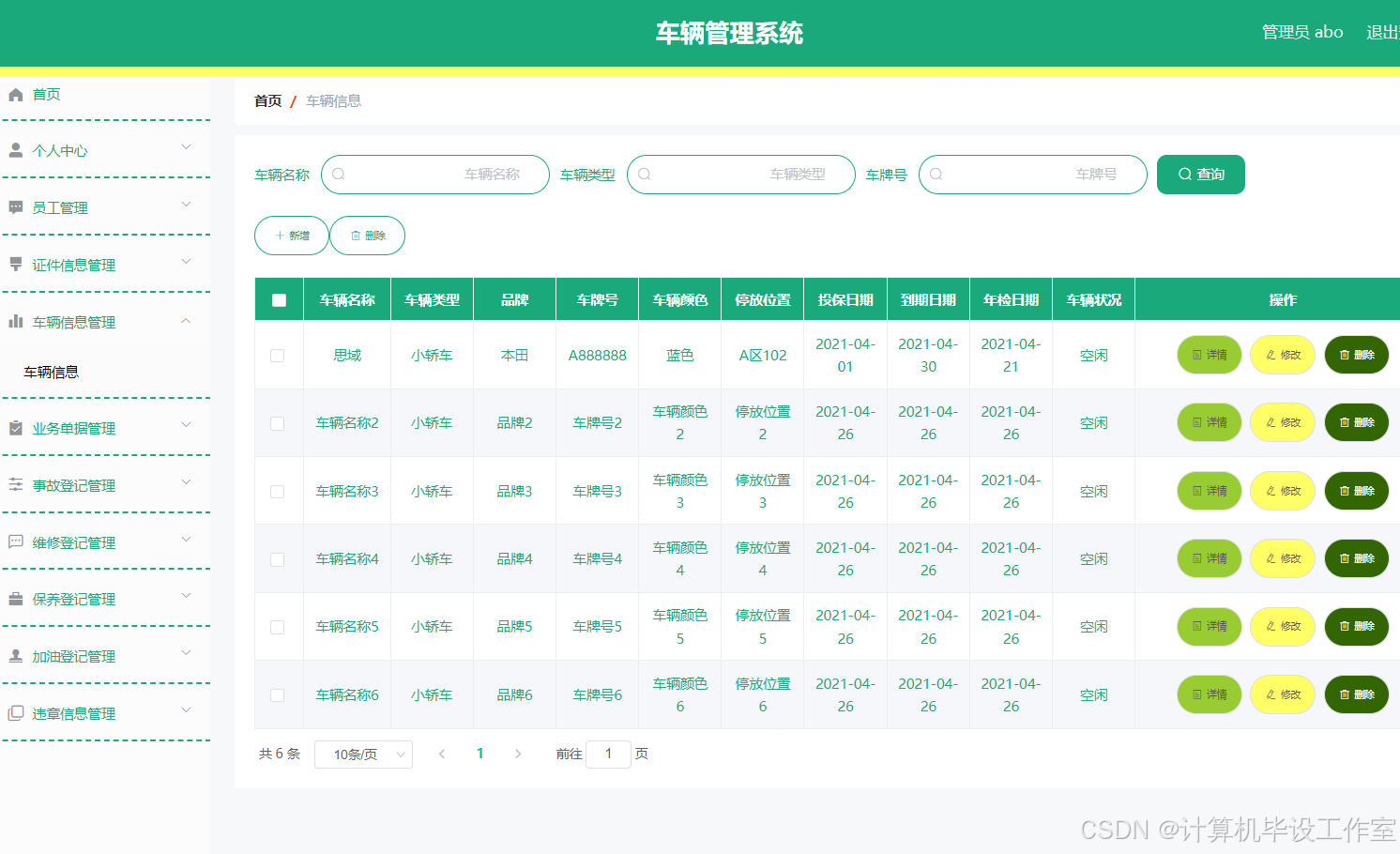Click the sliders icon beside 事故登记管理
This screenshot has width=1400, height=854.
[x=16, y=485]
